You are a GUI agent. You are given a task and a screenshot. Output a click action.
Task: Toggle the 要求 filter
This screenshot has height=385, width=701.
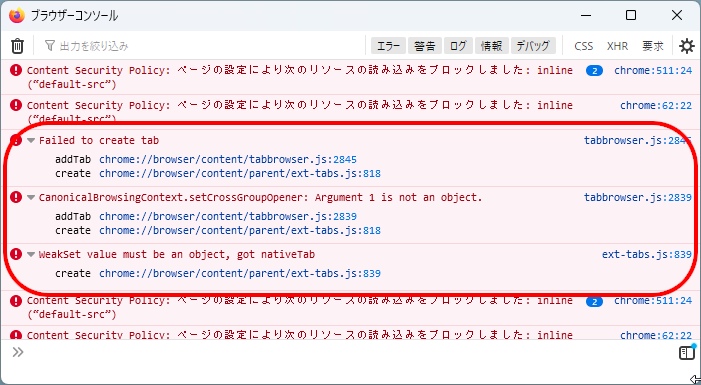click(x=653, y=46)
